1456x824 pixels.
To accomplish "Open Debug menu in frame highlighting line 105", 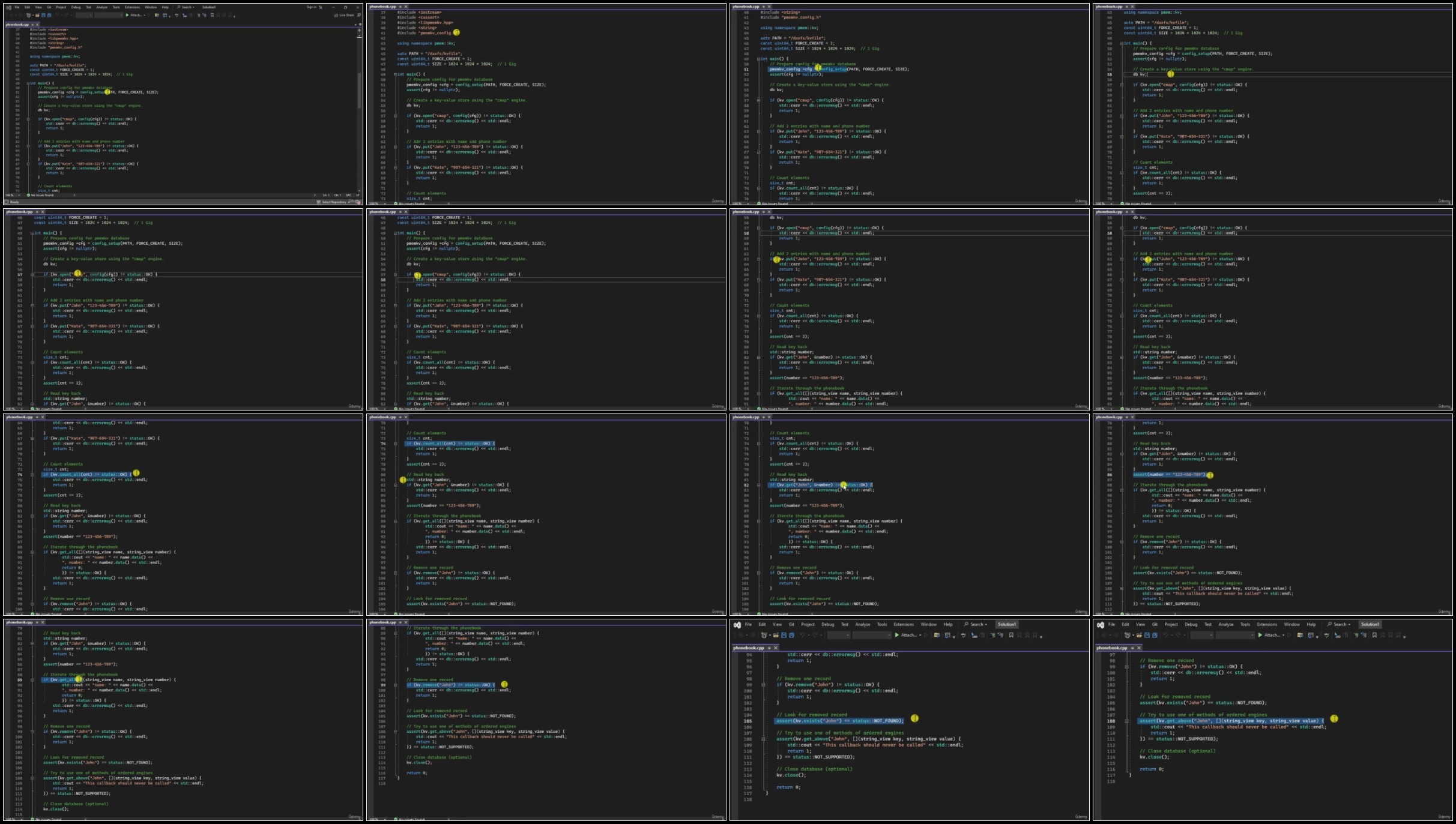I will tap(827, 624).
